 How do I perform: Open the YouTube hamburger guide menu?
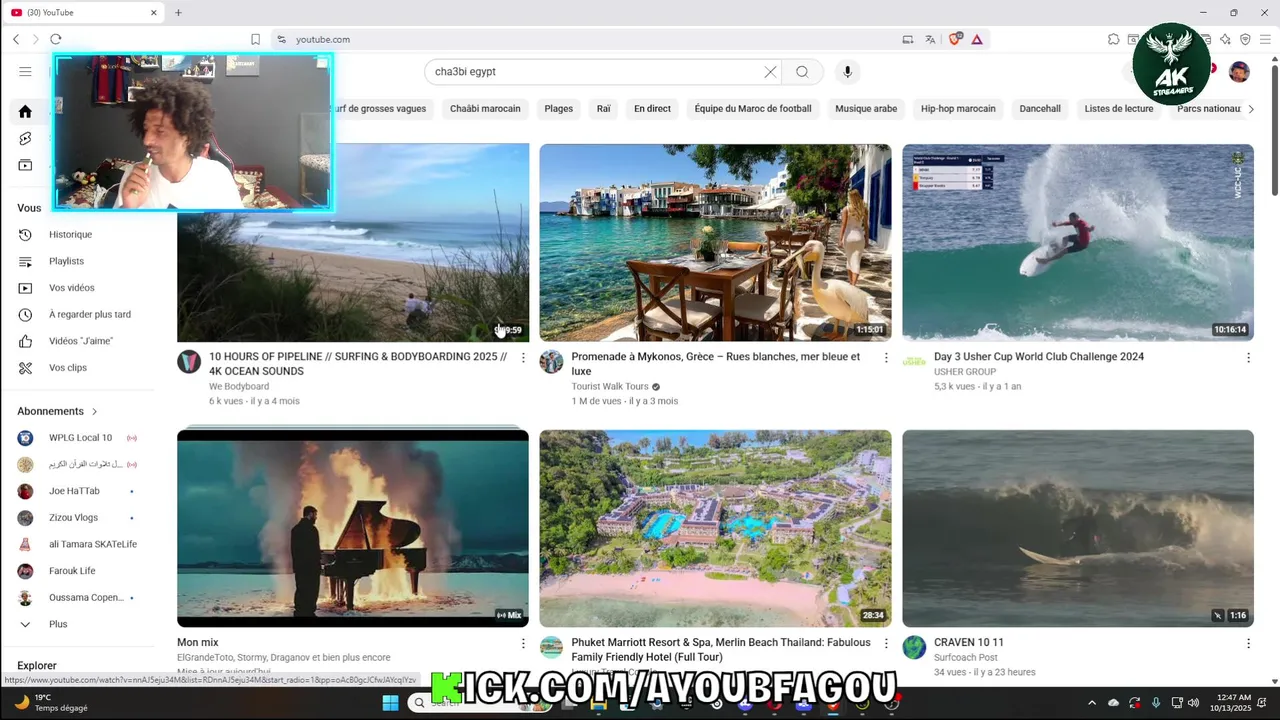pyautogui.click(x=25, y=71)
